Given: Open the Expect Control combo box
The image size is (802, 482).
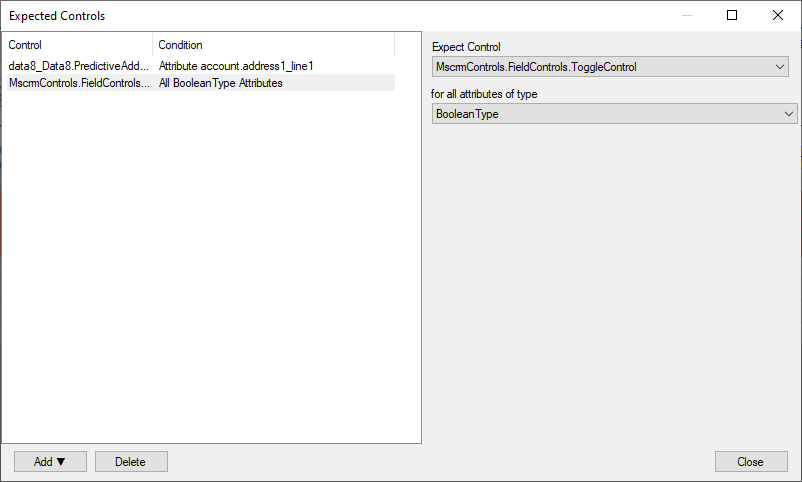Looking at the screenshot, I should 610,67.
